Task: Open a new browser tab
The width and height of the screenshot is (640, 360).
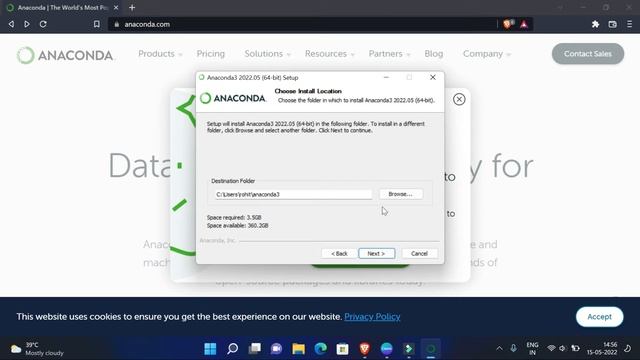Action: click(x=132, y=7)
